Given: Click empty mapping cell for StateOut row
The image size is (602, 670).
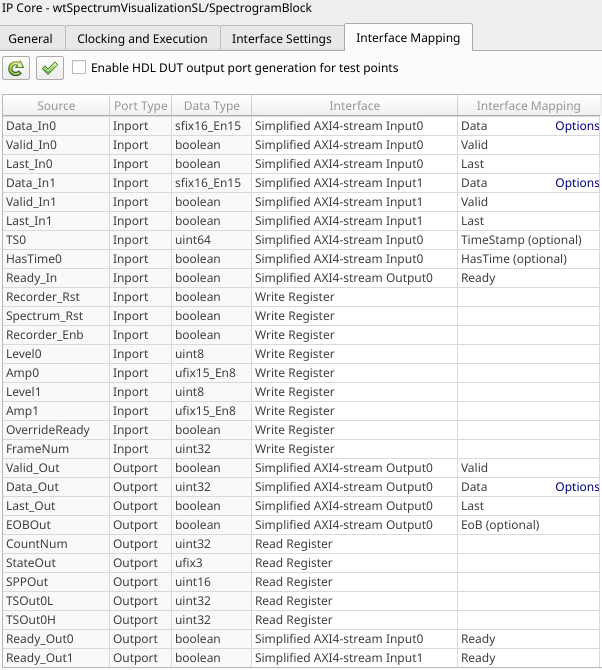Looking at the screenshot, I should coord(529,563).
